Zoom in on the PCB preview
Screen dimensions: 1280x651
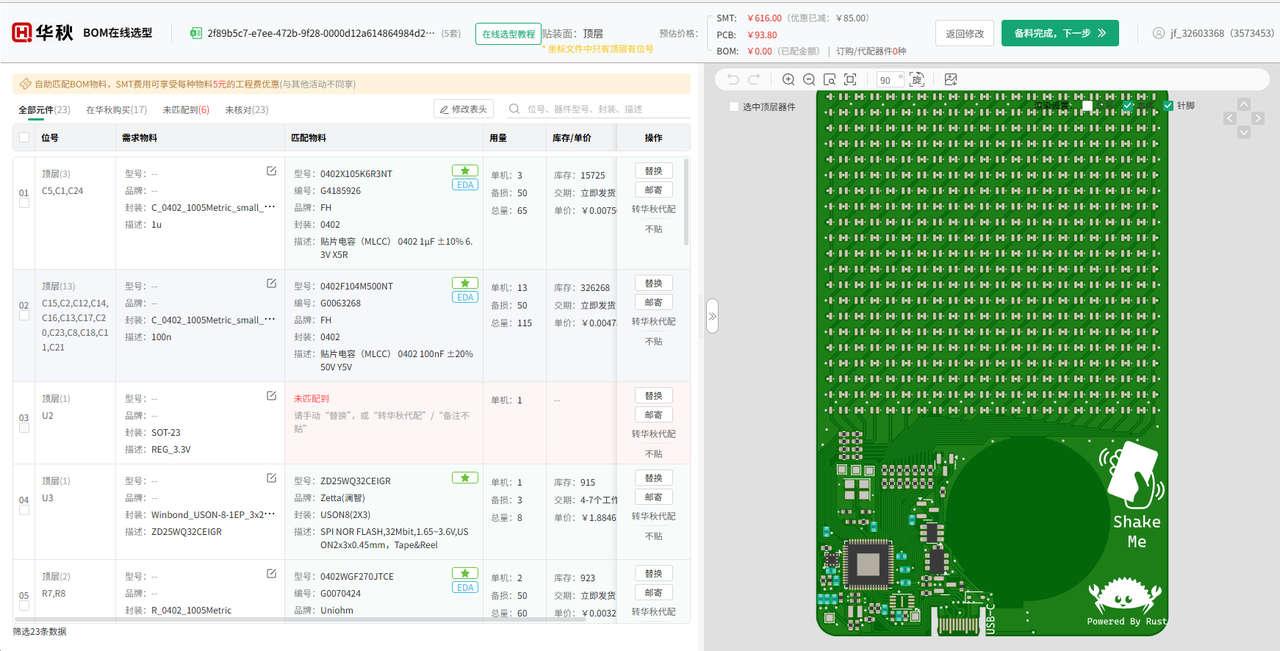coord(788,79)
